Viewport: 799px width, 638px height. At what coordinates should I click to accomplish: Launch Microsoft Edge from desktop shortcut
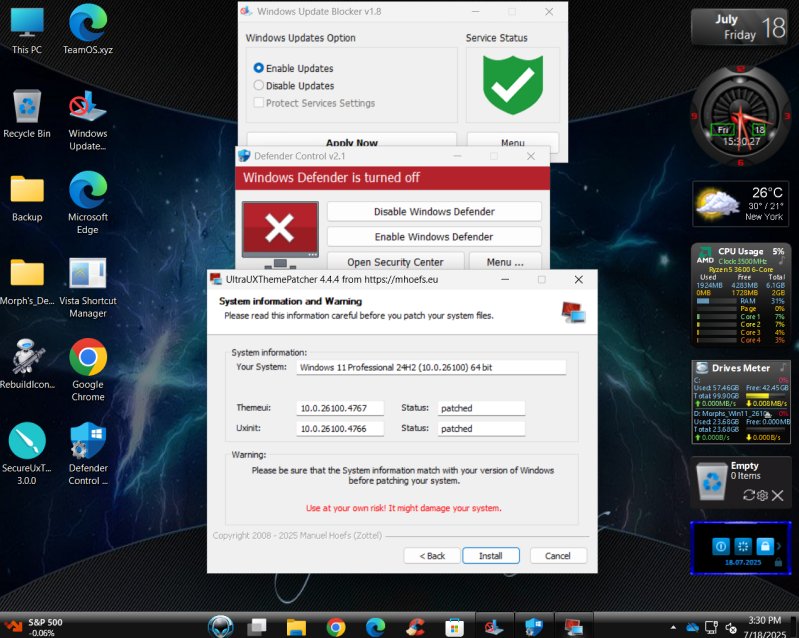(x=88, y=203)
